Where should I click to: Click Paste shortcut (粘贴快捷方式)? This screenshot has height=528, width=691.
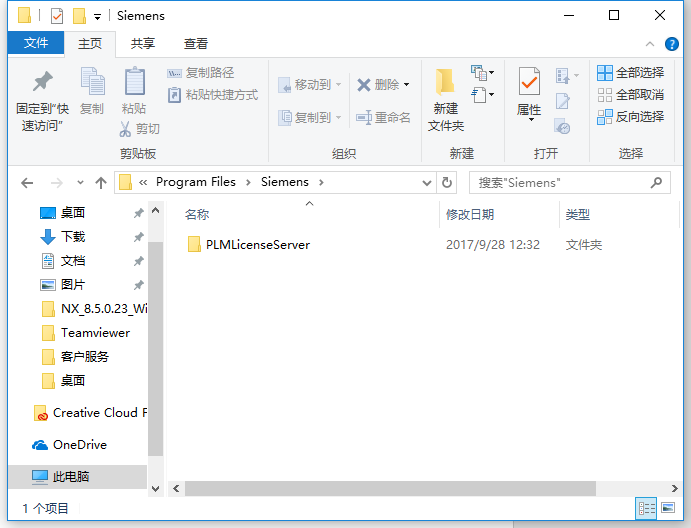click(x=213, y=95)
